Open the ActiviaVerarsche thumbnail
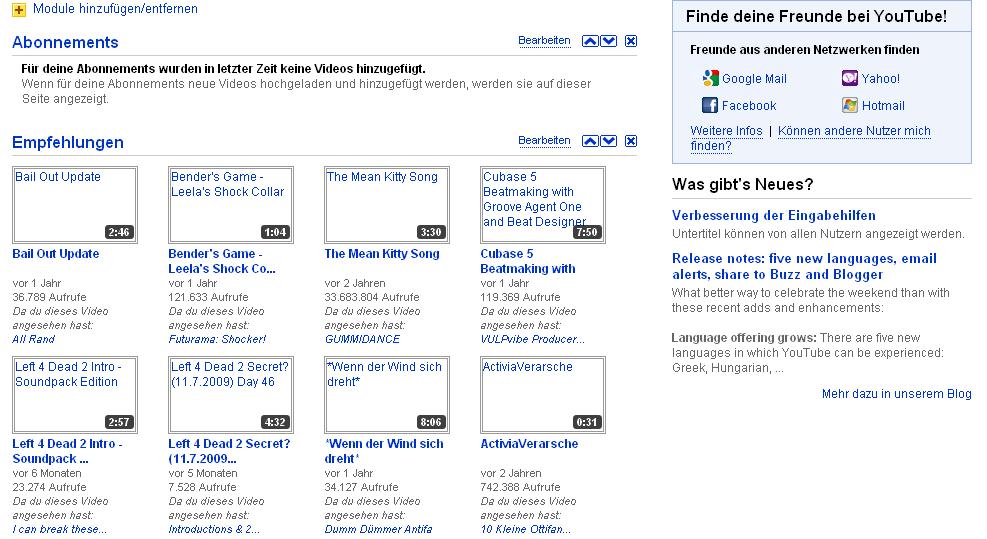 tap(543, 395)
